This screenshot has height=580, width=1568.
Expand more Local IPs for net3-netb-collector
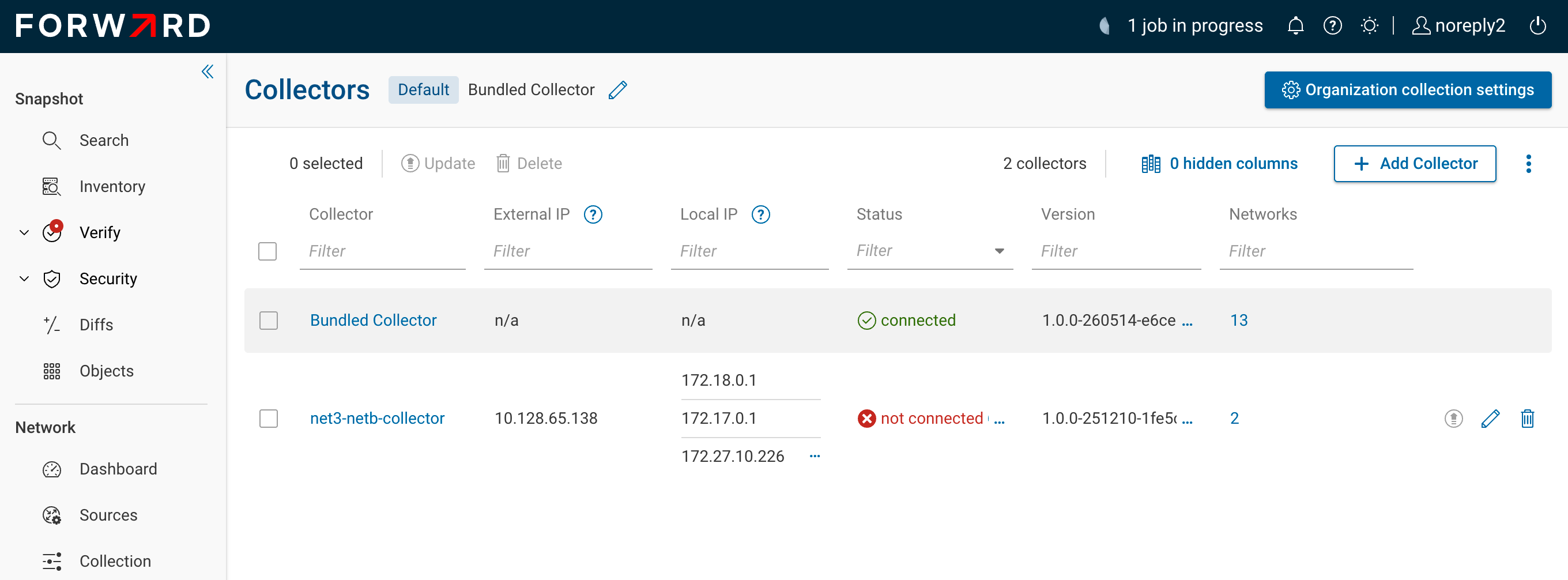click(815, 456)
